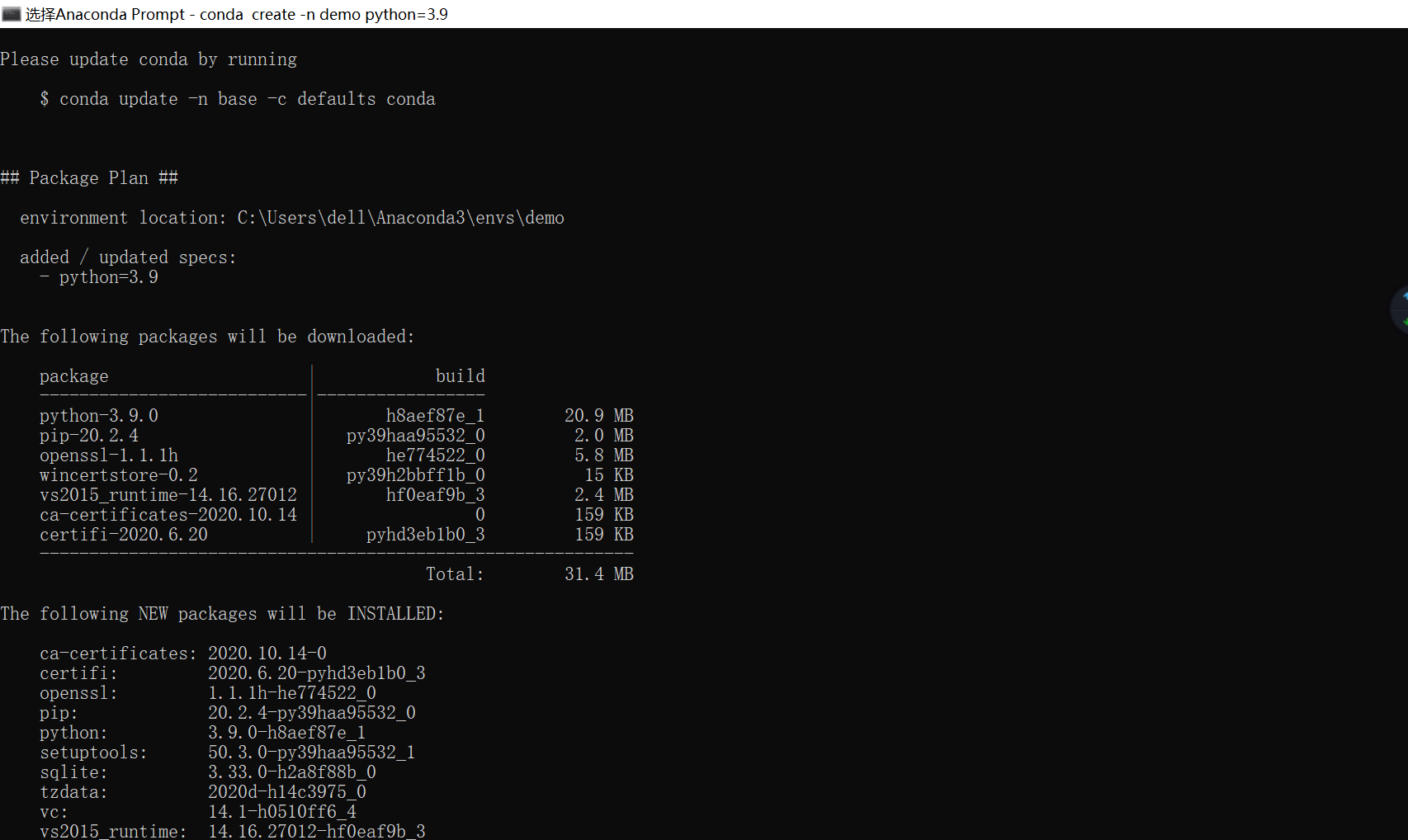Click the "5.8 MB" size value

click(x=604, y=455)
